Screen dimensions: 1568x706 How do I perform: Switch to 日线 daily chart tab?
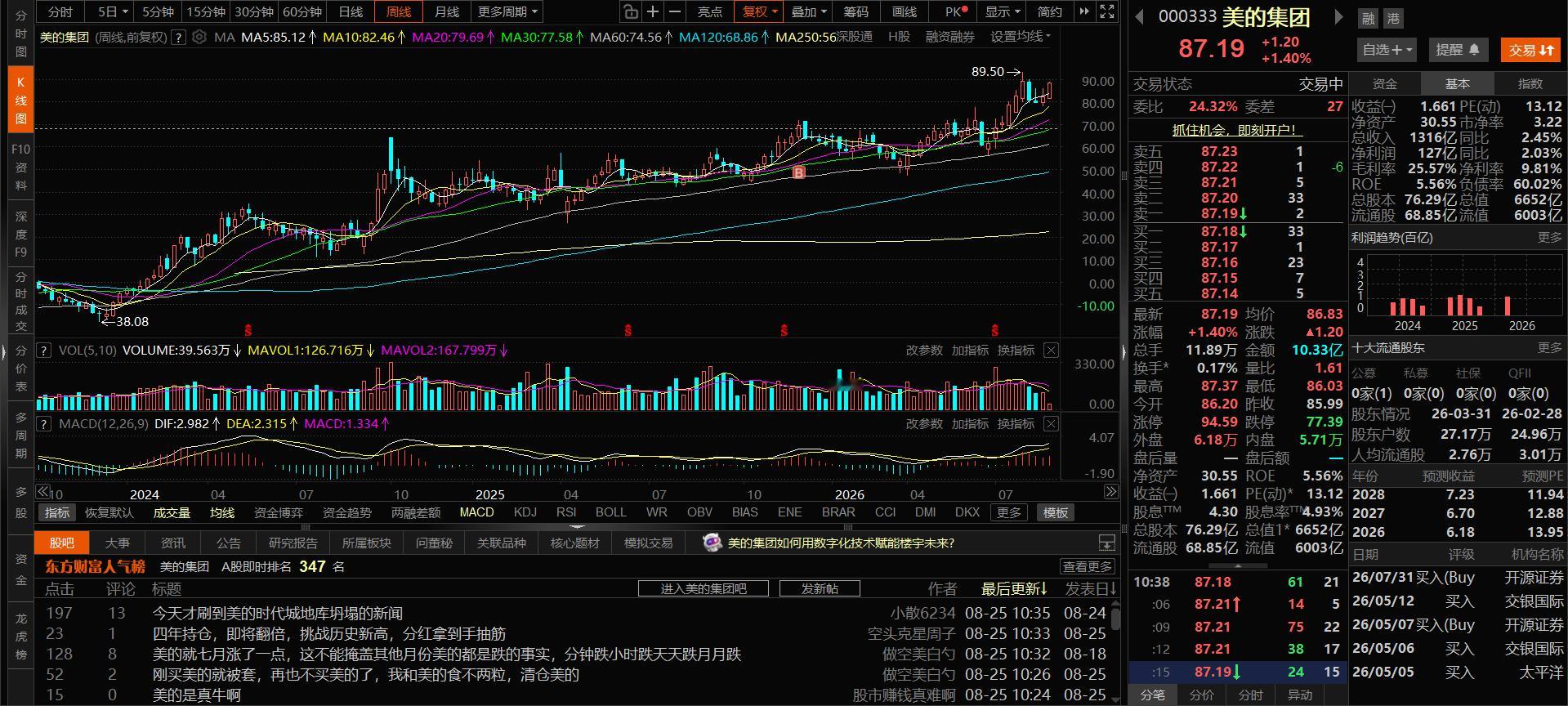[351, 12]
